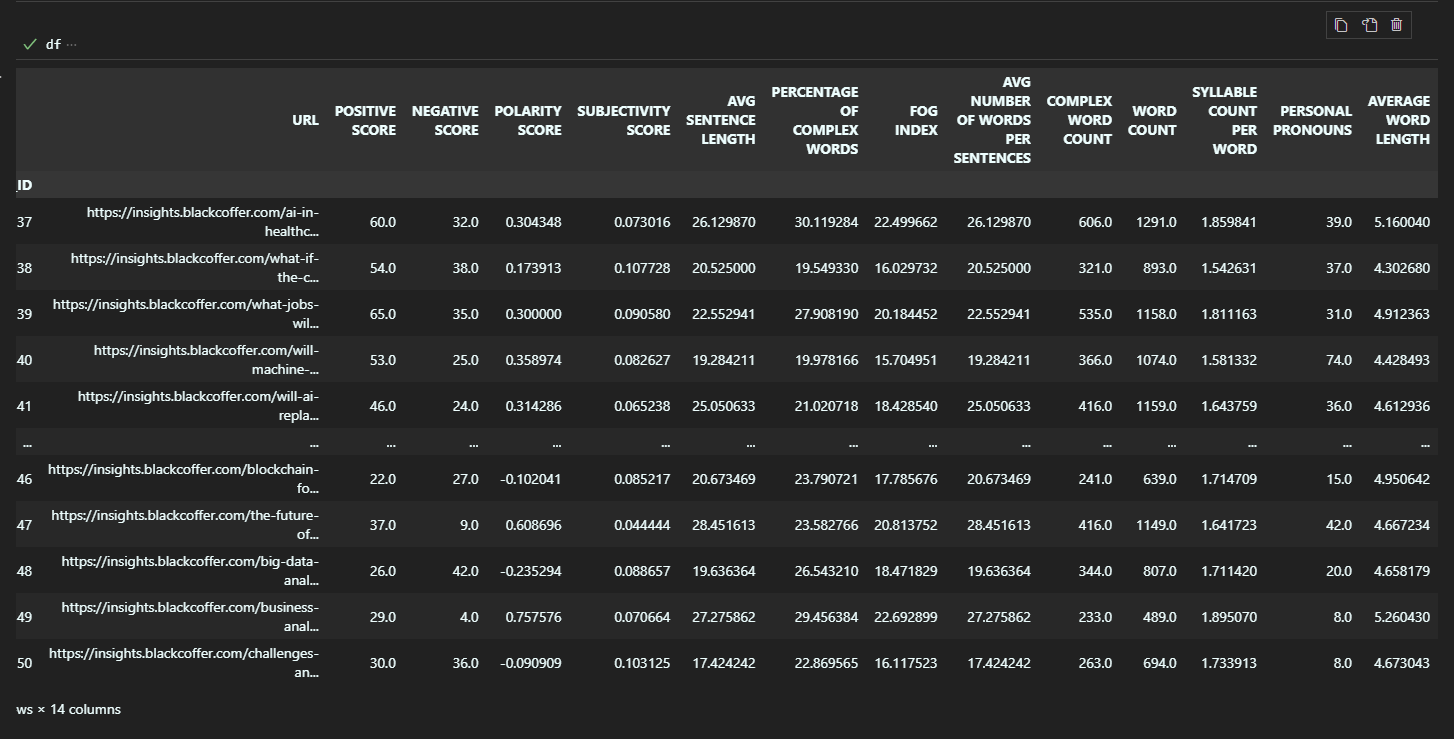
Task: Click personal pronouns value 15.0
Action: (x=1339, y=479)
